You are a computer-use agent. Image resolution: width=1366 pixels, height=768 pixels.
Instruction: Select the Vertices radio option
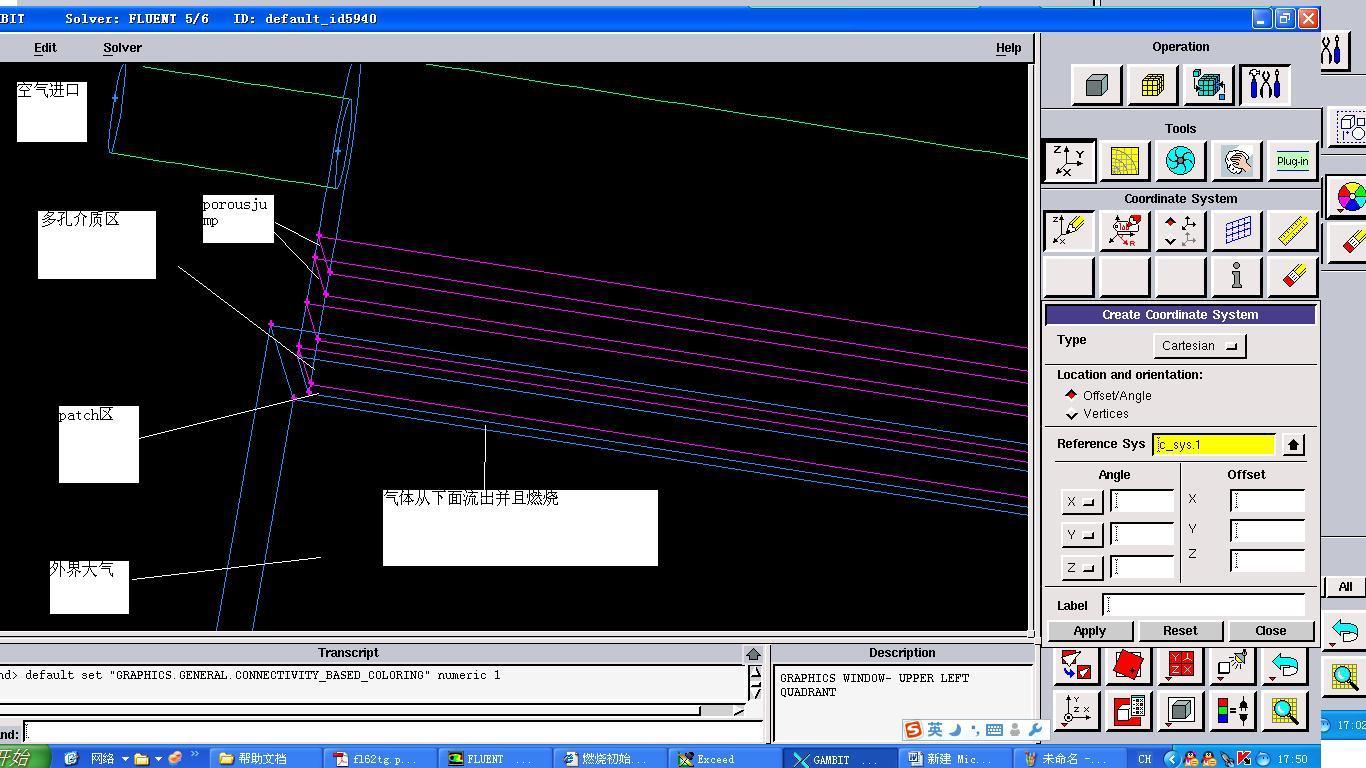tap(1072, 414)
